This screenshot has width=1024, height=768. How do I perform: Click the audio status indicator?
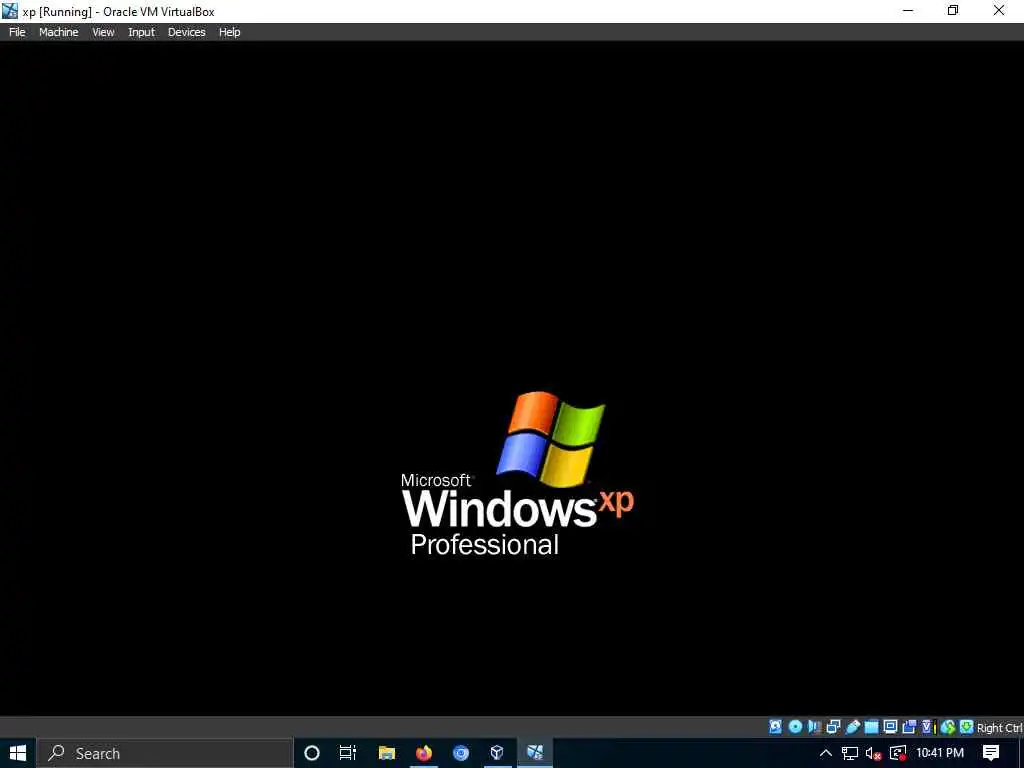[814, 727]
